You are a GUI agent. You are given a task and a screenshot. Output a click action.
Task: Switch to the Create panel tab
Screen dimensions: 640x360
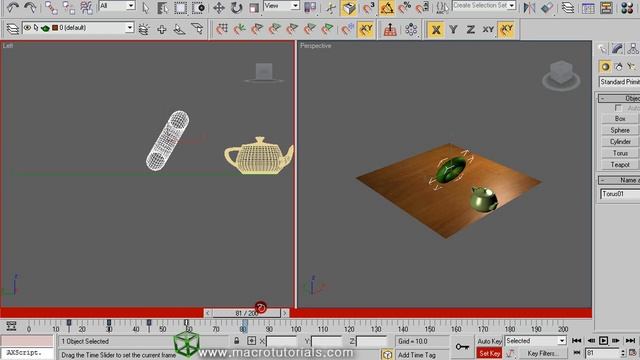click(x=602, y=49)
